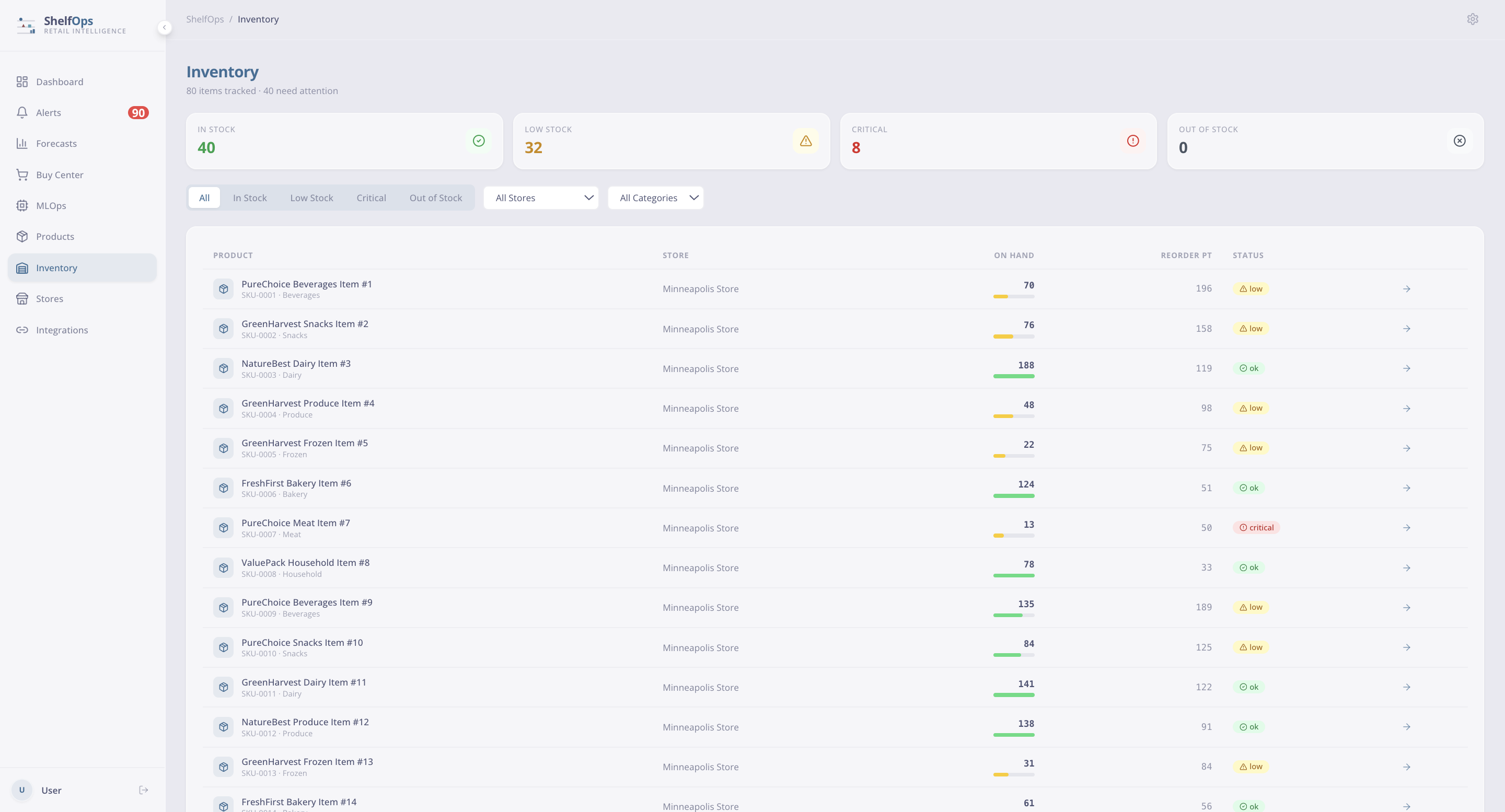Open details arrow for PureChoice Meat Item #7
The width and height of the screenshot is (1505, 812).
1407,528
